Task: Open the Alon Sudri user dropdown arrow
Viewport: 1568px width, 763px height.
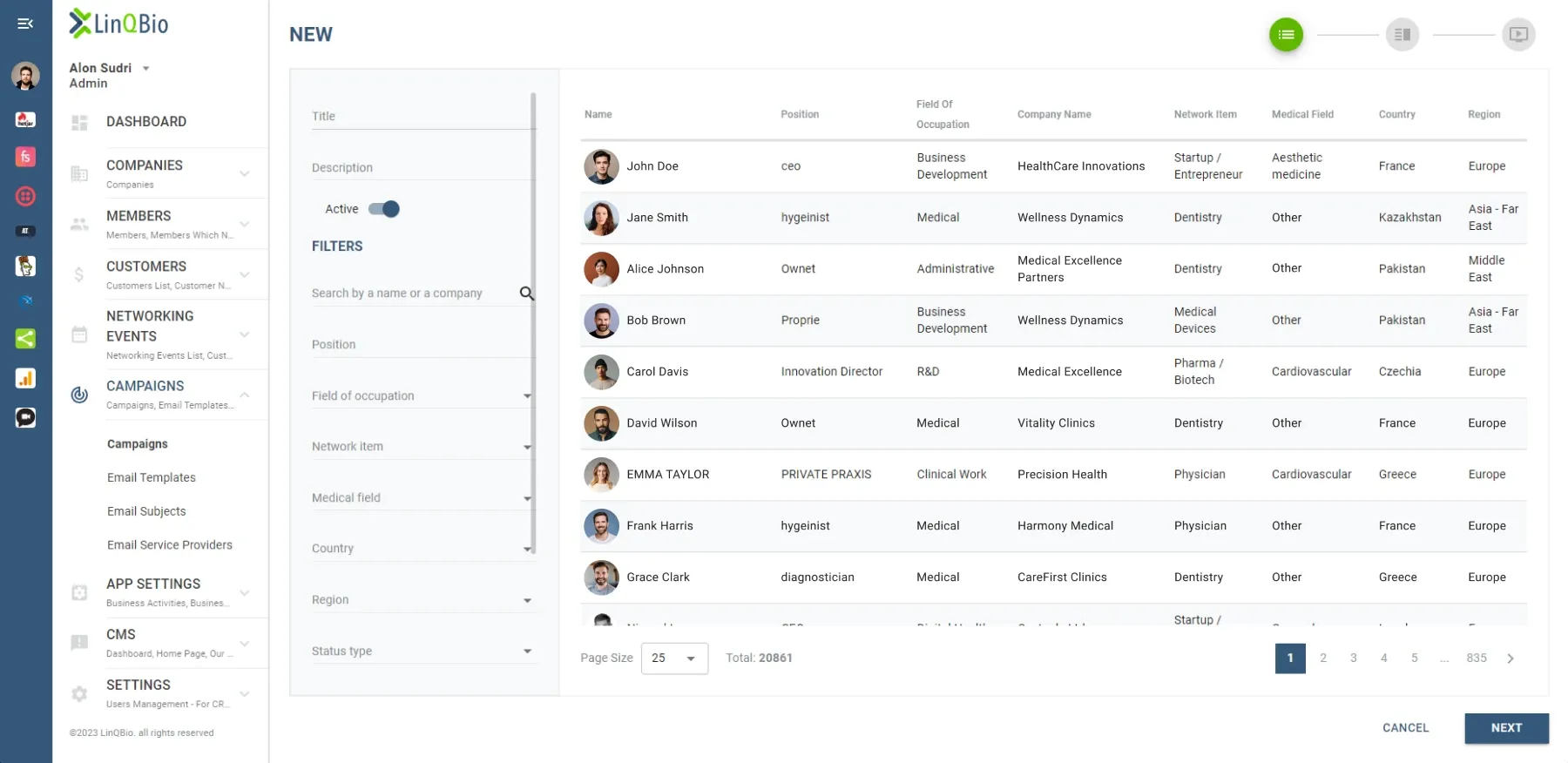Action: 146,68
